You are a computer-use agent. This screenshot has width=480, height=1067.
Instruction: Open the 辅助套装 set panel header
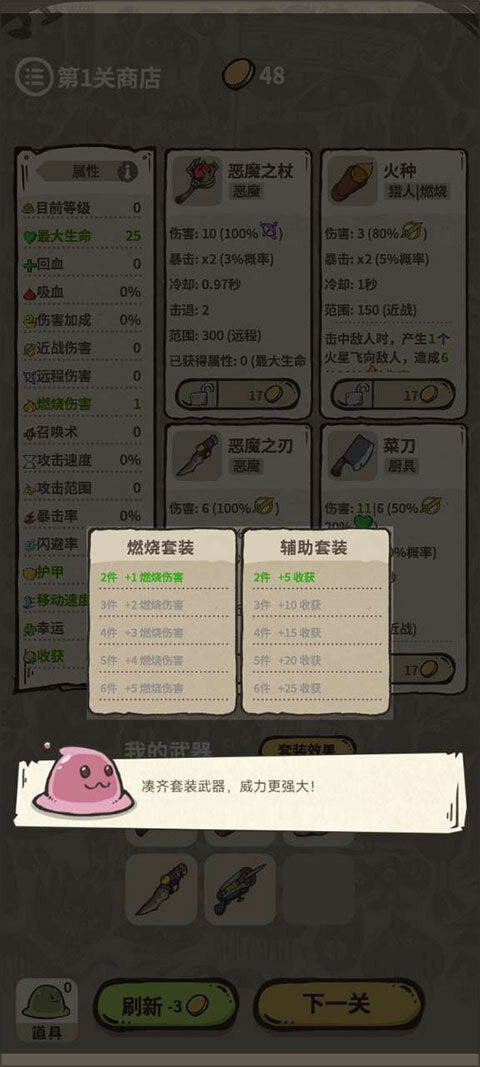click(x=315, y=547)
